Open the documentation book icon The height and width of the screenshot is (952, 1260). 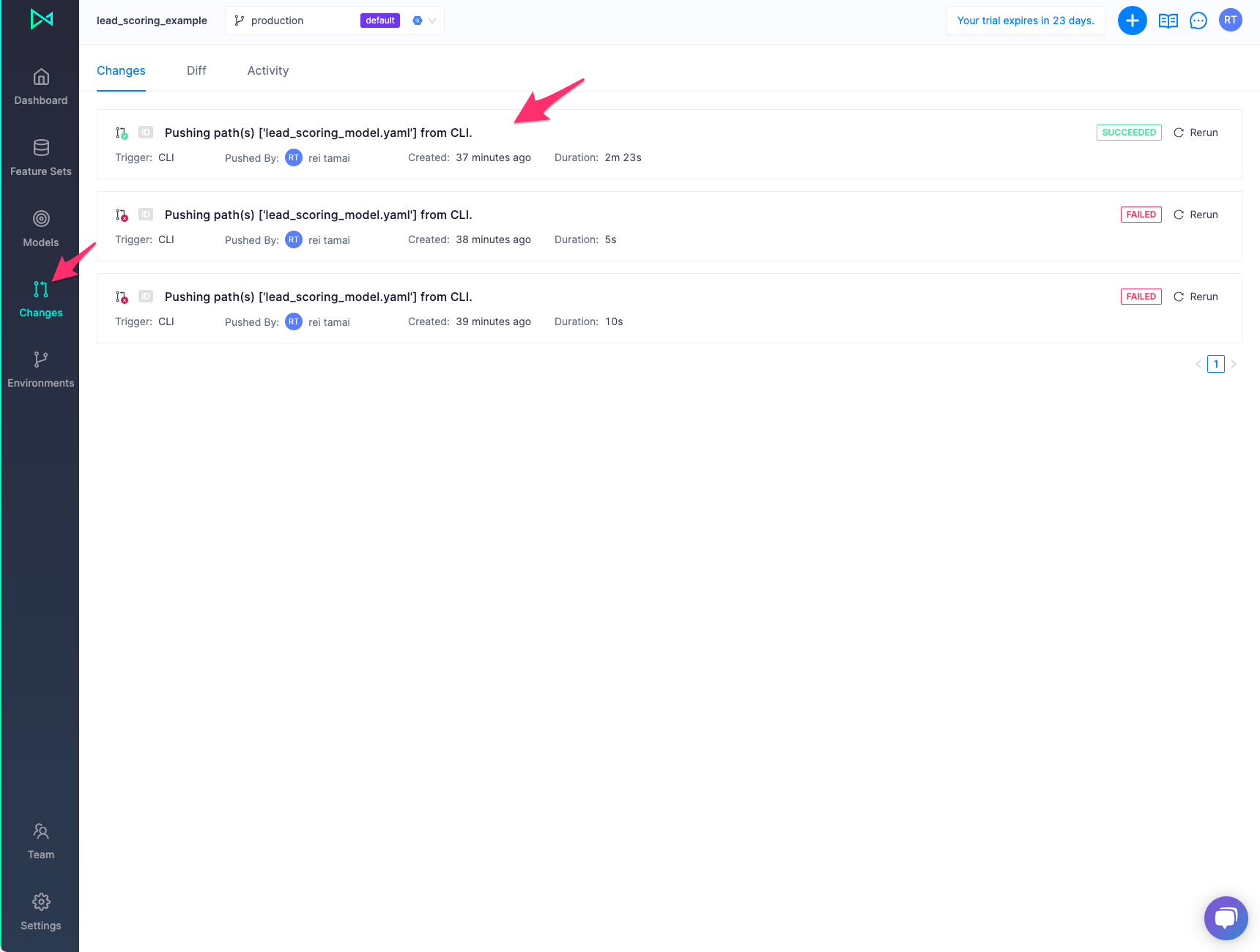click(1168, 21)
